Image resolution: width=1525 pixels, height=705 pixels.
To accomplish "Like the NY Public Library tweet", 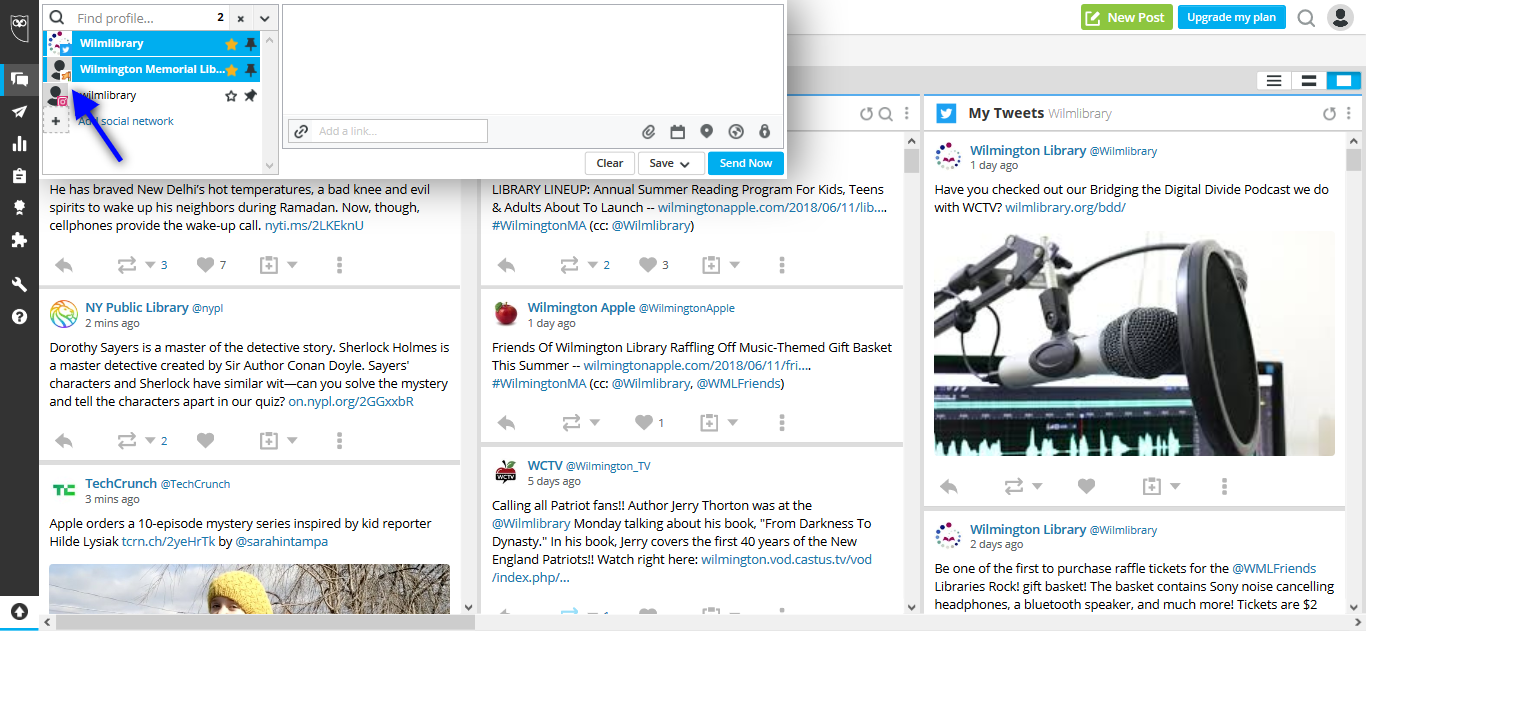I will (205, 440).
